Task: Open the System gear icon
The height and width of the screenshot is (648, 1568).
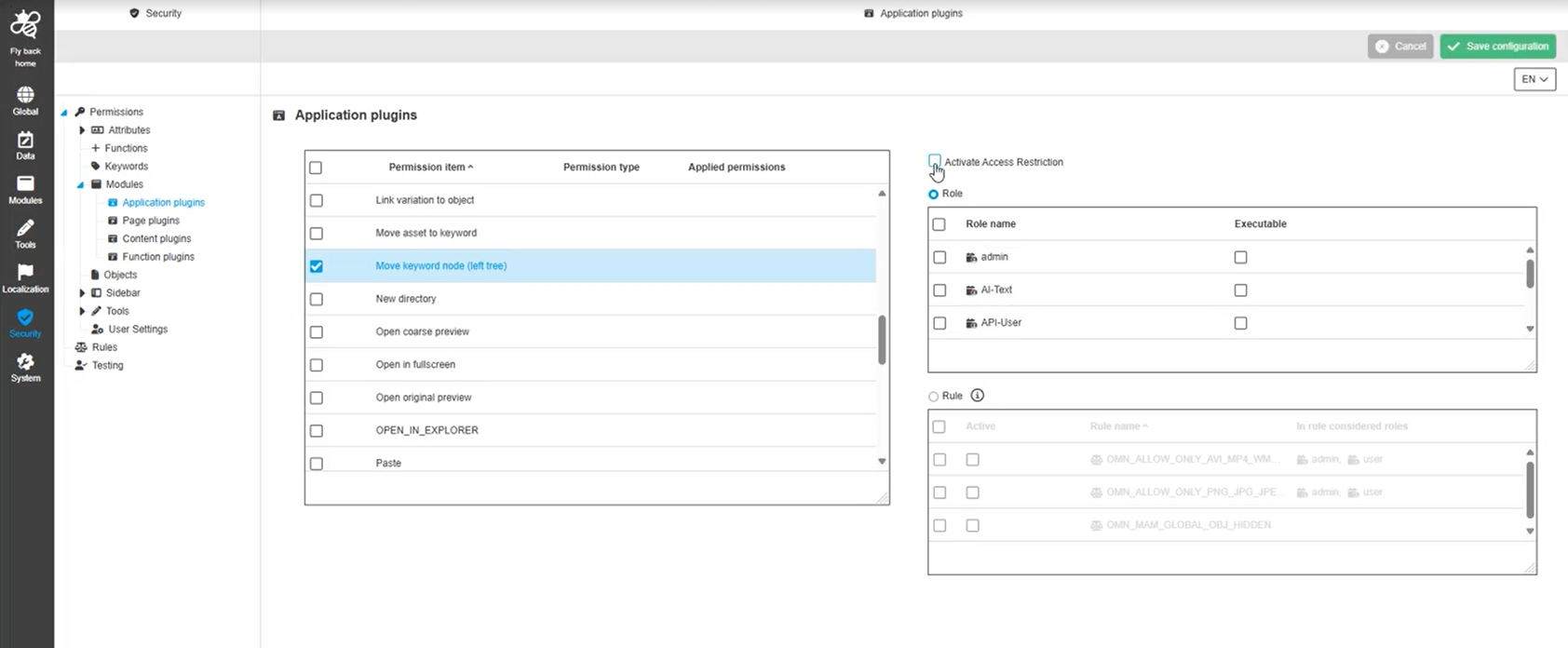Action: click(25, 362)
